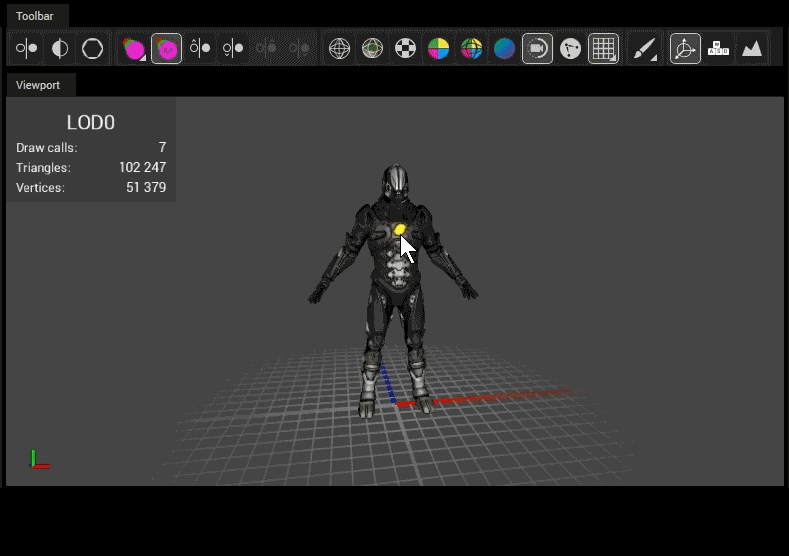Click the connected-dots skeleton icon
The width and height of the screenshot is (789, 556).
pyautogui.click(x=571, y=48)
